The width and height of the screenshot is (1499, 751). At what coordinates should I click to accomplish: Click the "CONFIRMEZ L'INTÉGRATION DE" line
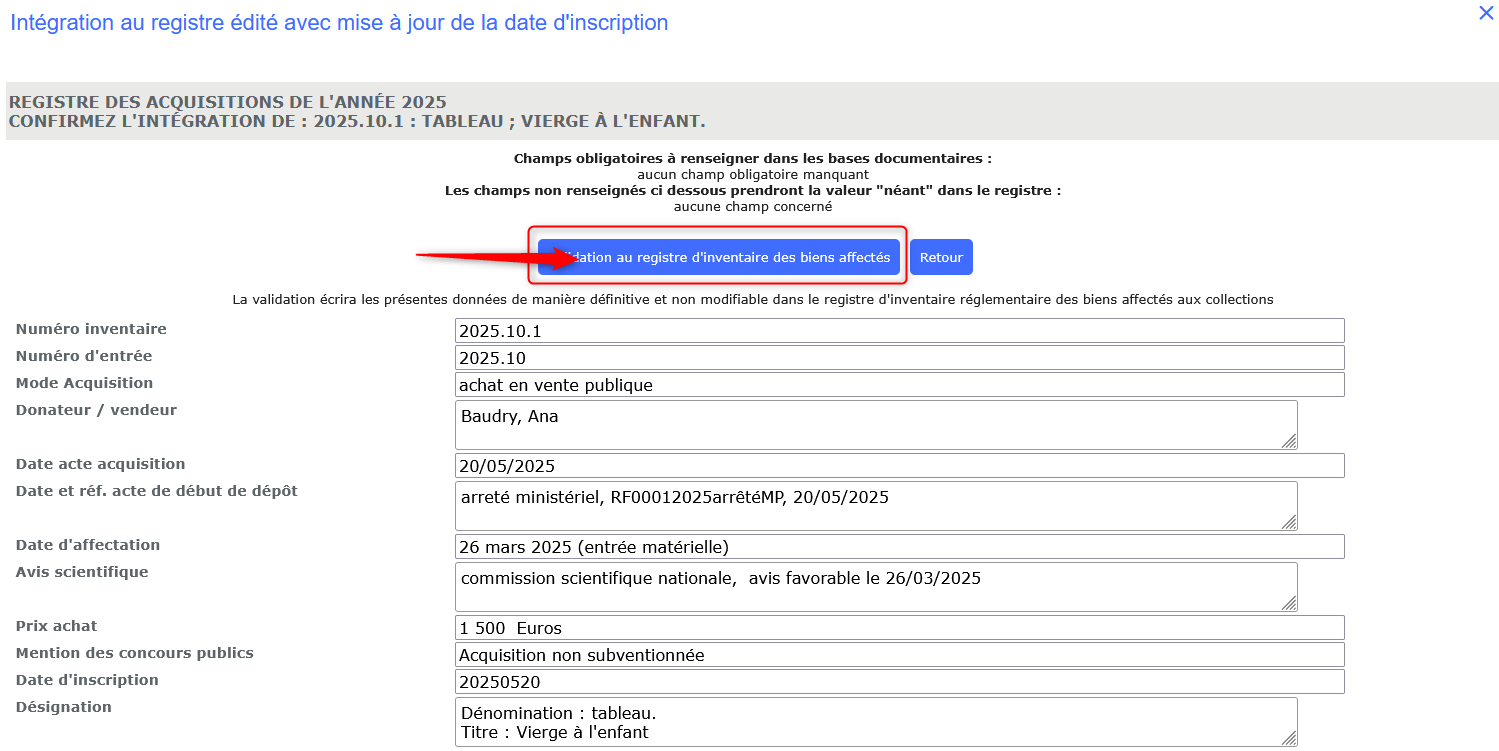[x=357, y=122]
